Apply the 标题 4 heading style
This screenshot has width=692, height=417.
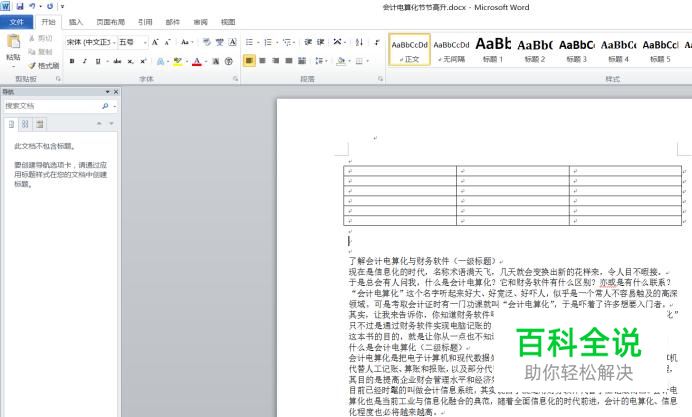click(x=618, y=49)
